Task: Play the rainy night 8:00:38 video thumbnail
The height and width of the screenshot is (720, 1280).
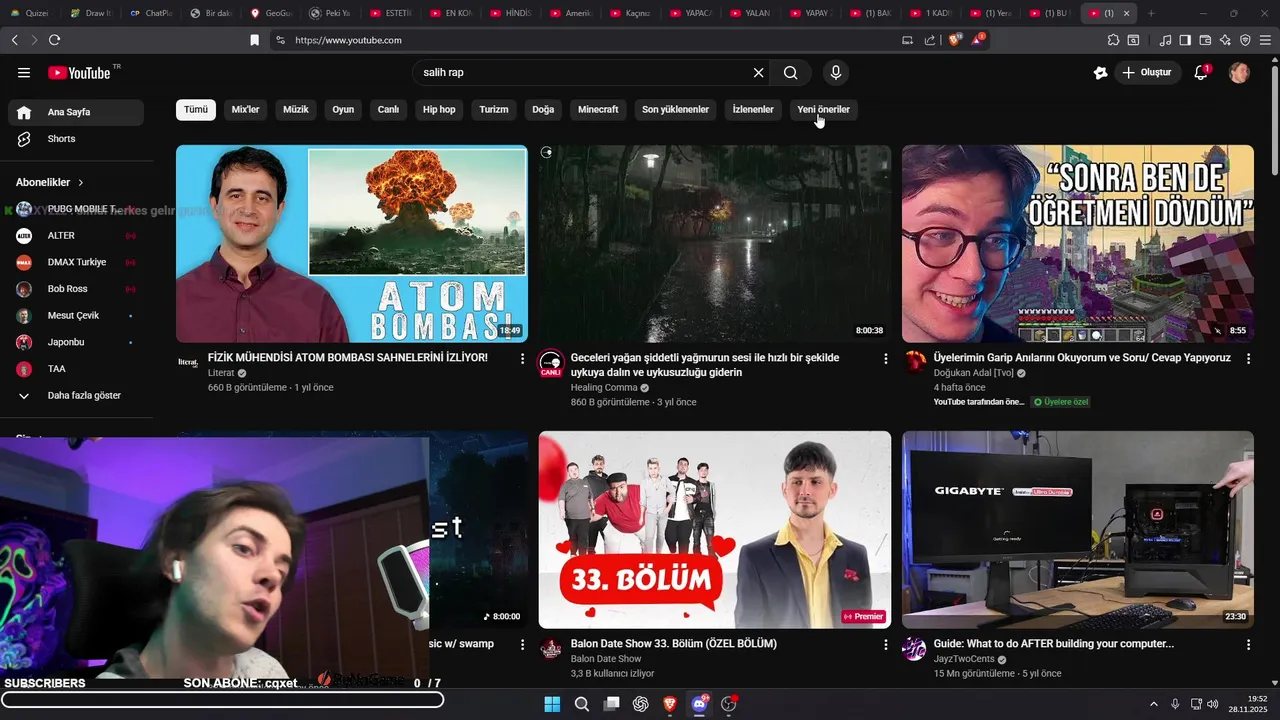Action: coord(715,244)
